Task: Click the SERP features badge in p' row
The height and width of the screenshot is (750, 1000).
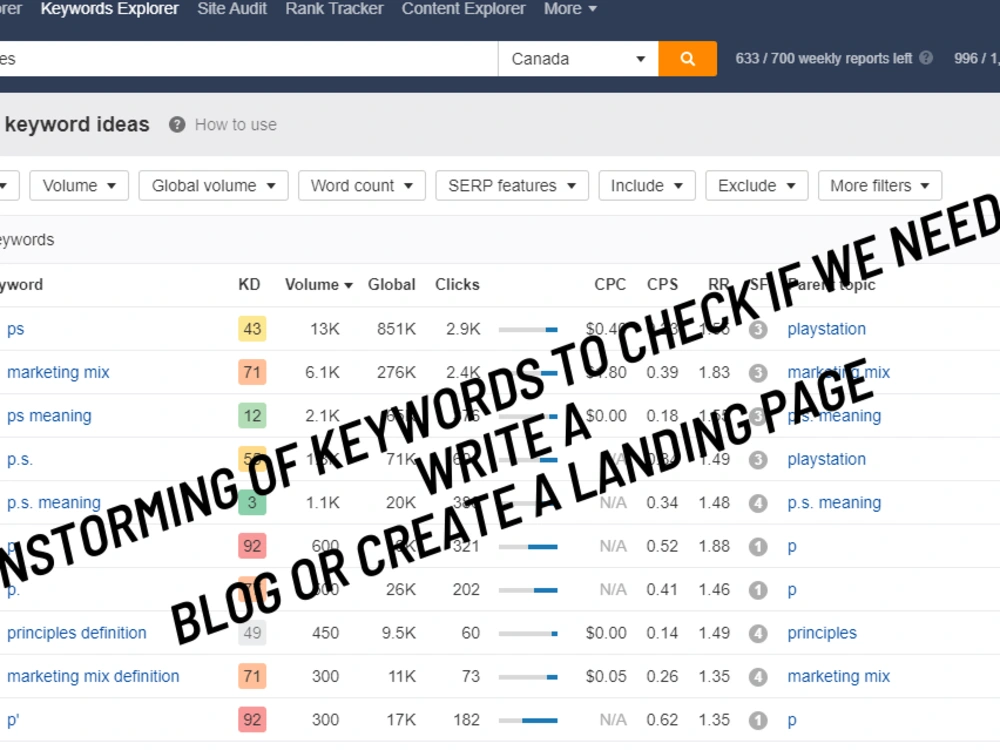Action: click(758, 720)
